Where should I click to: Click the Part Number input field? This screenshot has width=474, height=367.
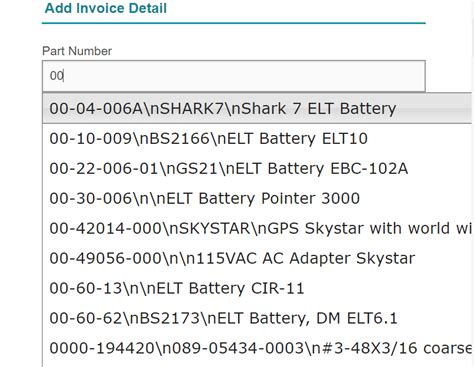point(234,76)
